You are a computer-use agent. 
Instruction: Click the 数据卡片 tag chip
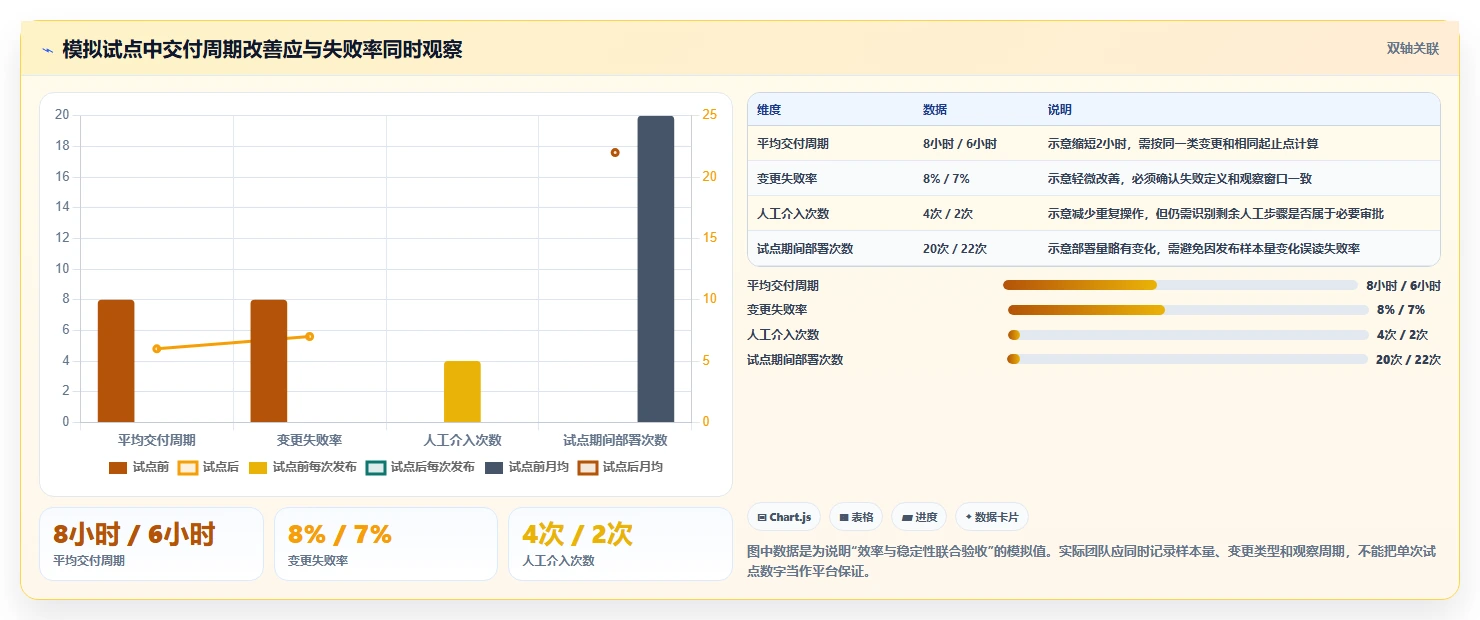(992, 517)
